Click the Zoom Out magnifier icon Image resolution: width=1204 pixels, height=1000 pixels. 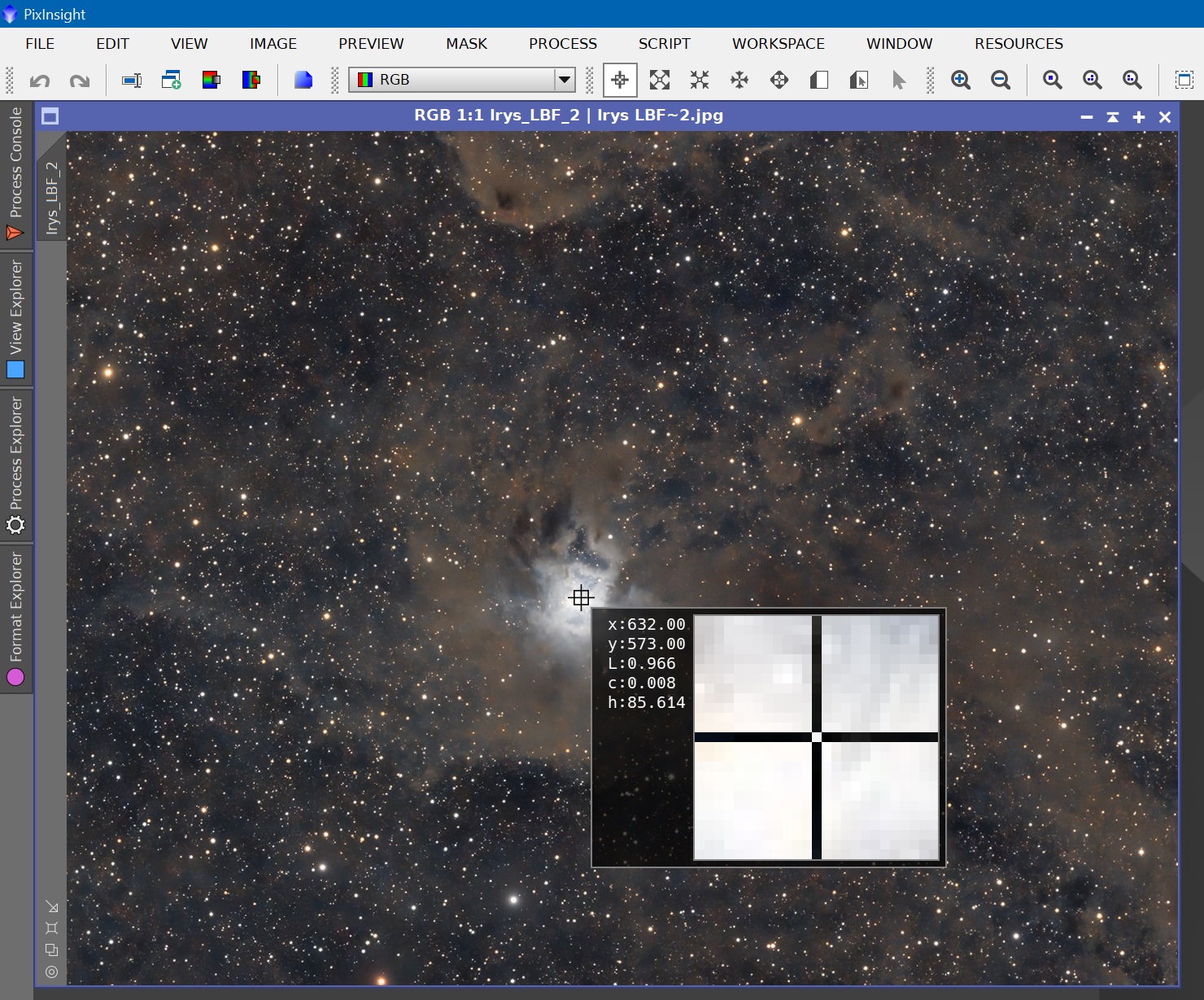[1001, 80]
